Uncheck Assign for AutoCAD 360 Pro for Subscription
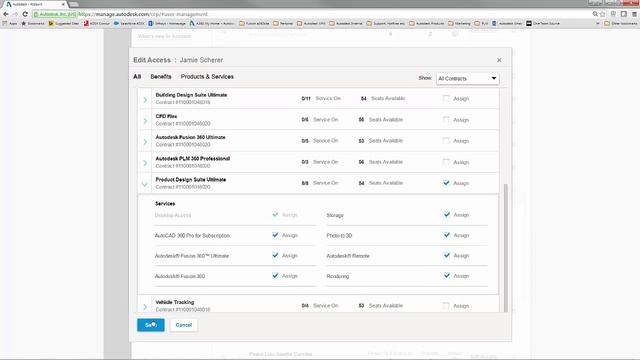Screen dimensions: 640x360 pyautogui.click(x=275, y=235)
